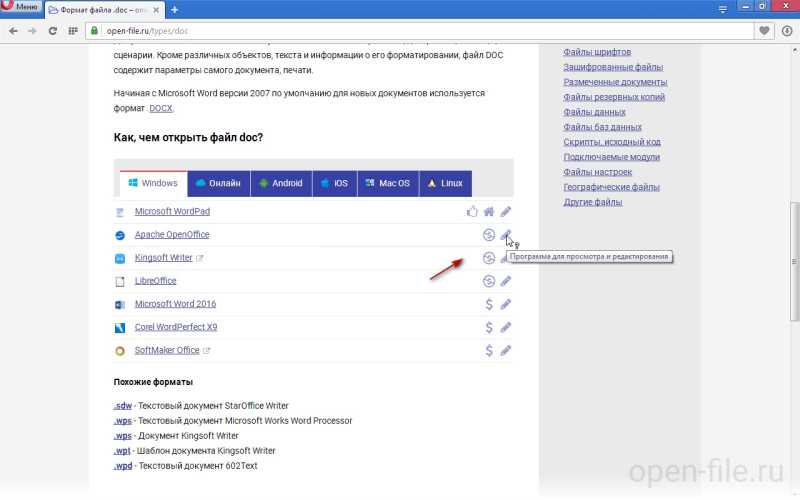Click the free-license icon for LibreOffice
This screenshot has width=800, height=500.
[489, 281]
